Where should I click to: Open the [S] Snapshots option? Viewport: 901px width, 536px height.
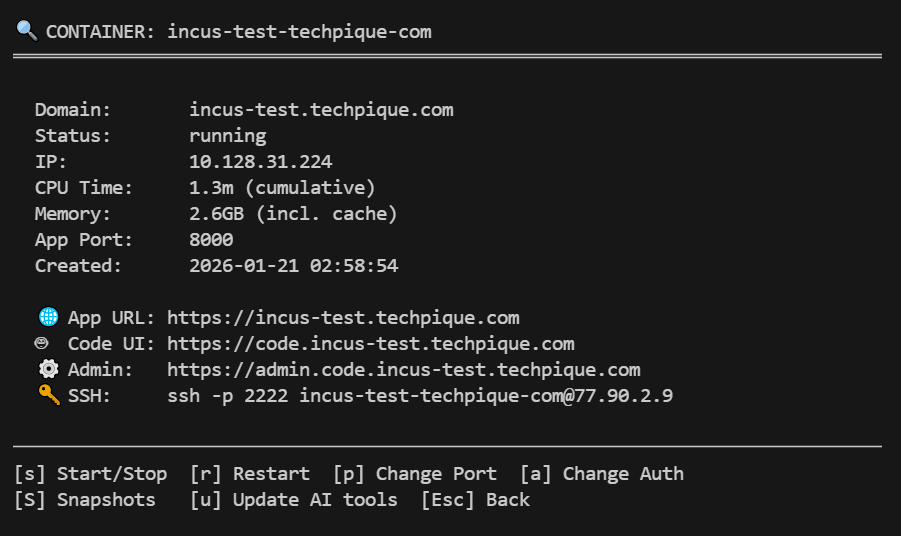click(x=84, y=500)
